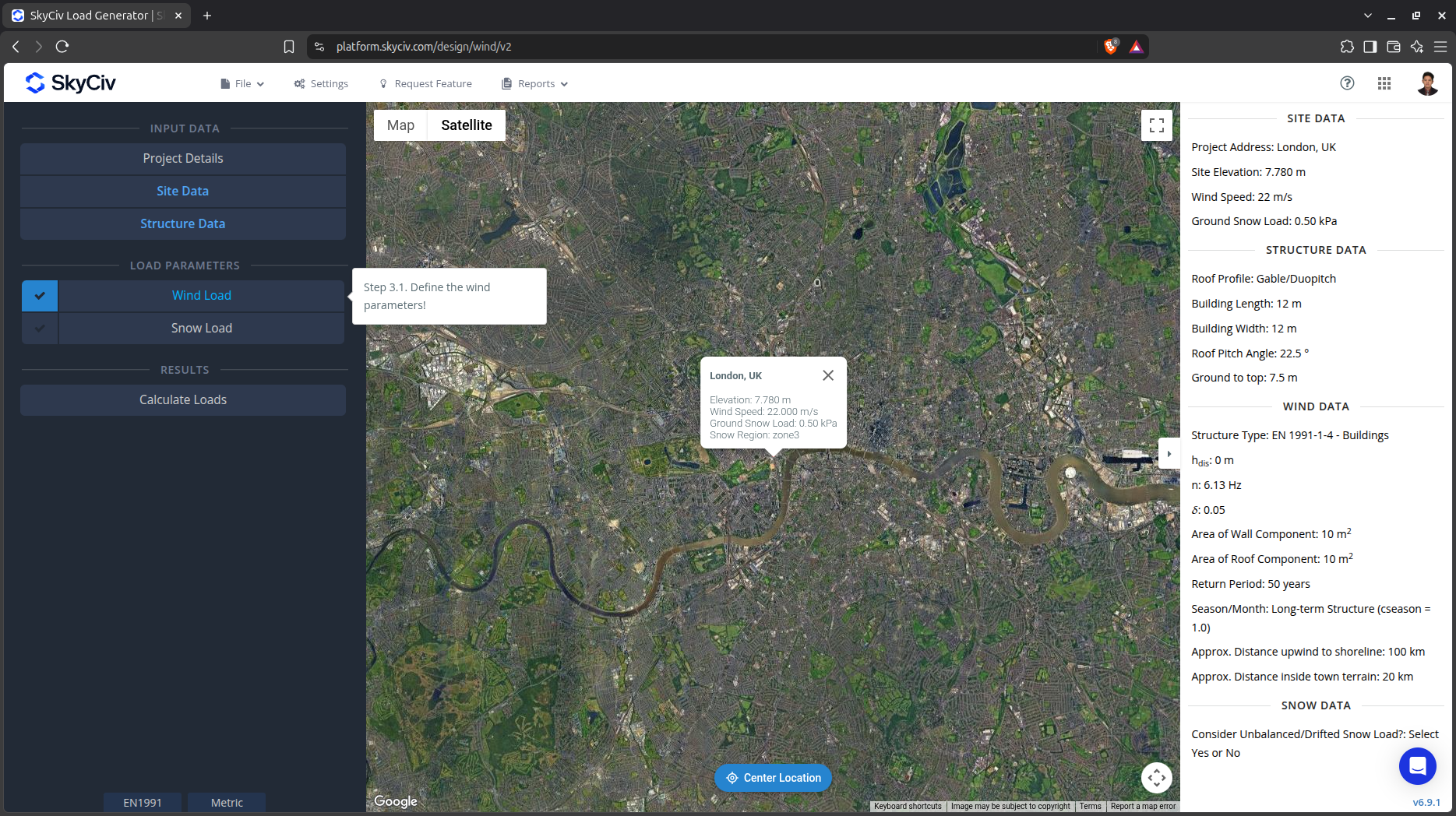The image size is (1456, 816).
Task: Close the London, UK info popup
Action: coord(828,375)
